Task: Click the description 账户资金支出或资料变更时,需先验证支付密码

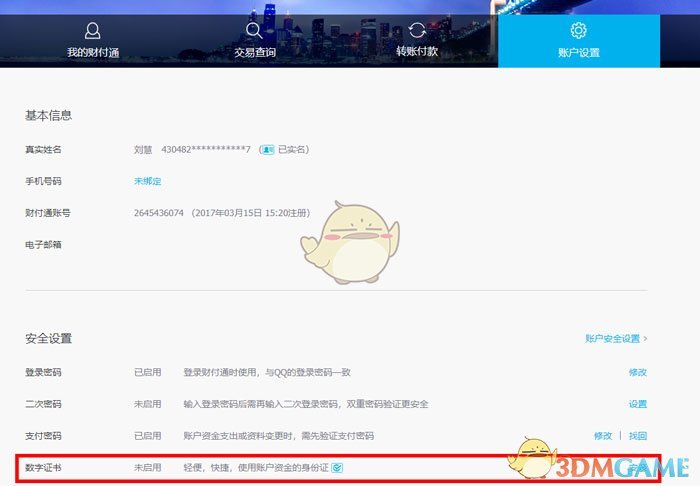Action: (279, 436)
